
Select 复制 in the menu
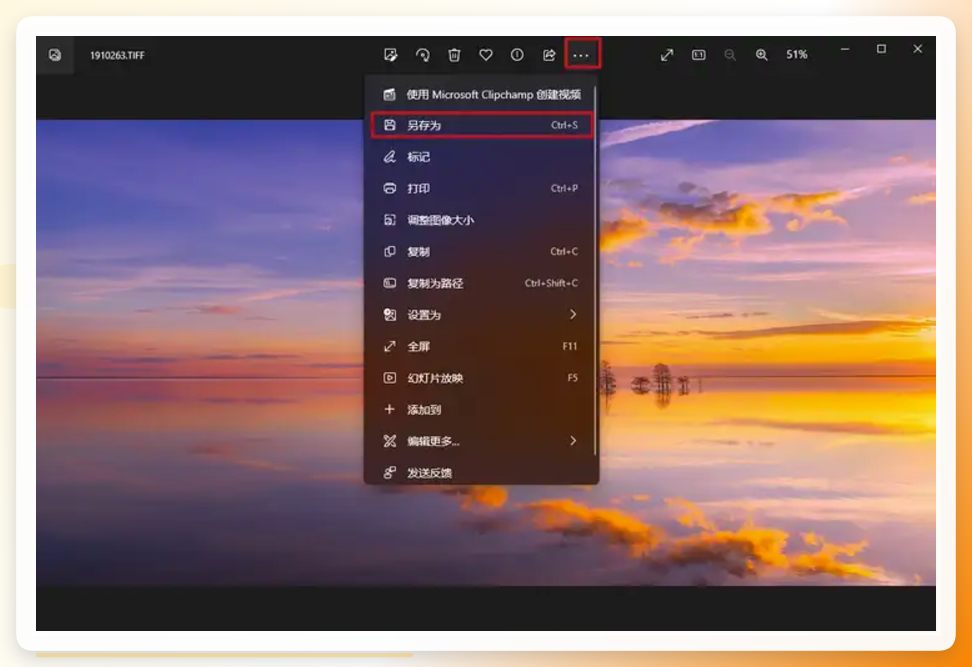[x=481, y=252]
